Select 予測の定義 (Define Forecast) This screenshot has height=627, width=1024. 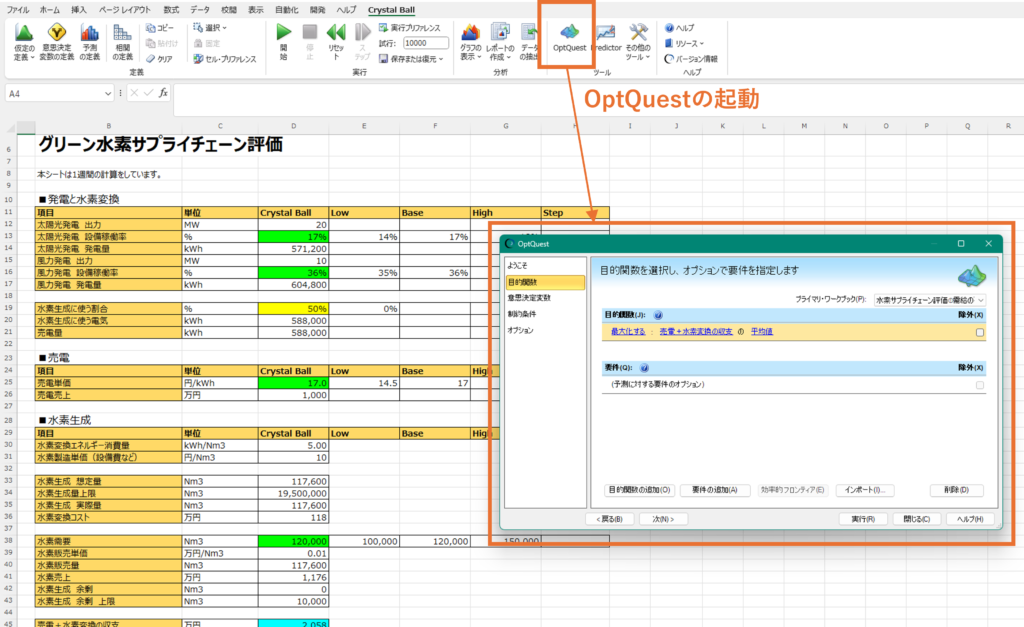point(90,42)
